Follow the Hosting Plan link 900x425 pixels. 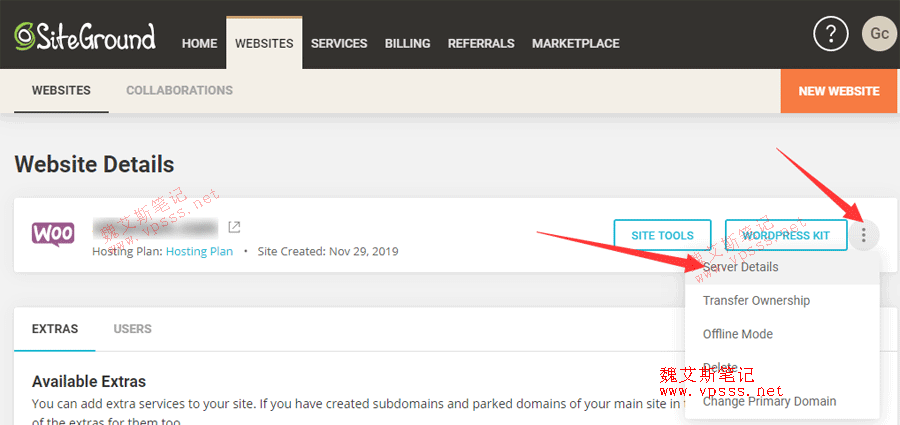[x=199, y=251]
